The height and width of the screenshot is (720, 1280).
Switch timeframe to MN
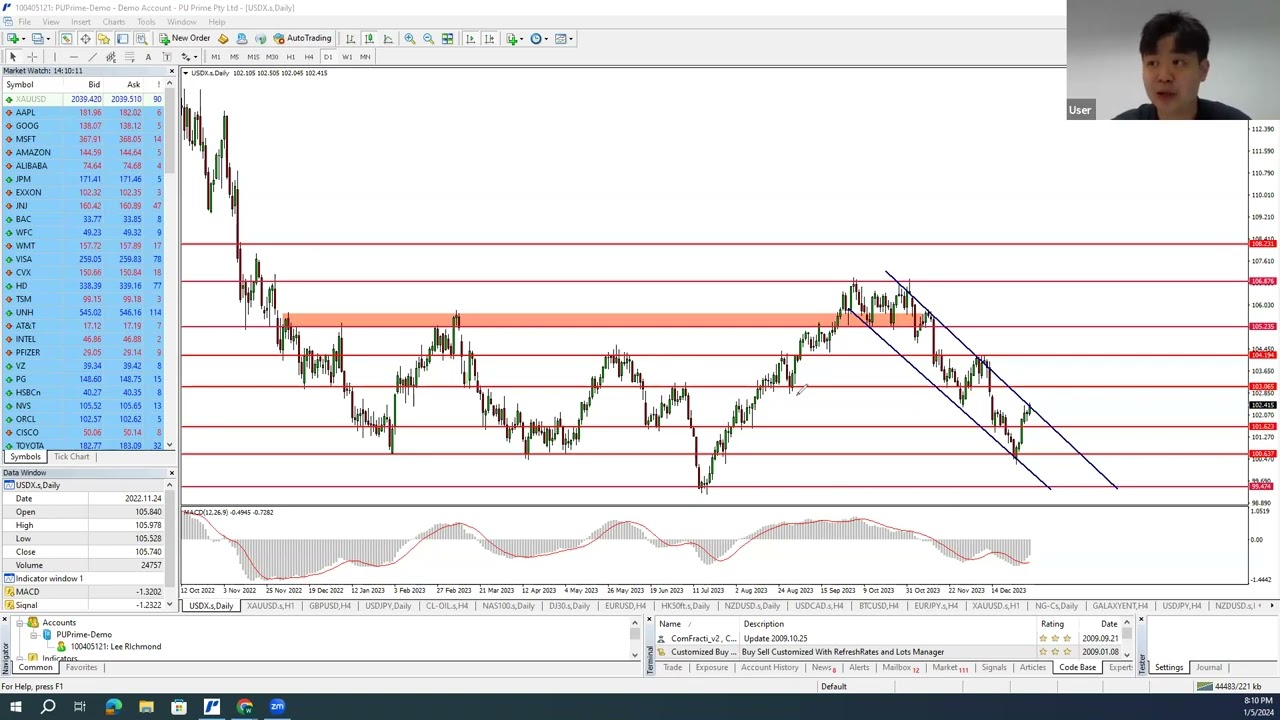tap(365, 57)
